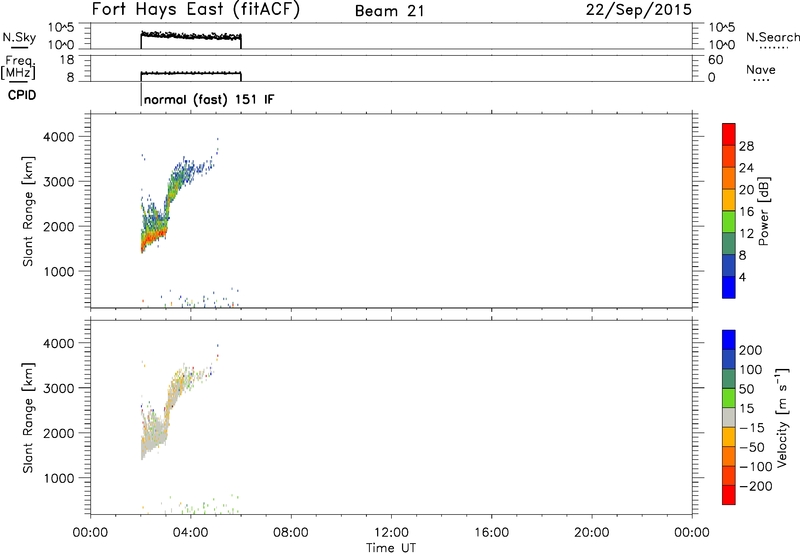Click the '28' label on Power color bar

point(746,146)
